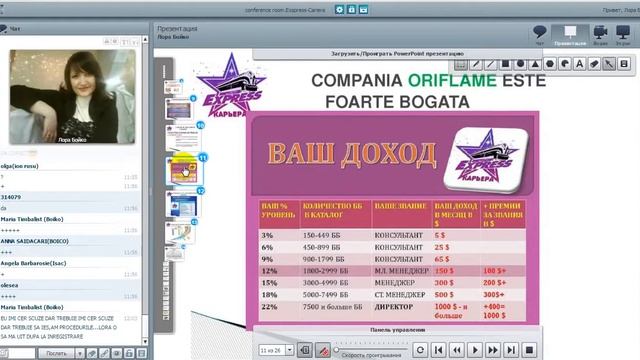Open emoticon picker left of chat input
640x360 pixels.
click(x=4, y=353)
